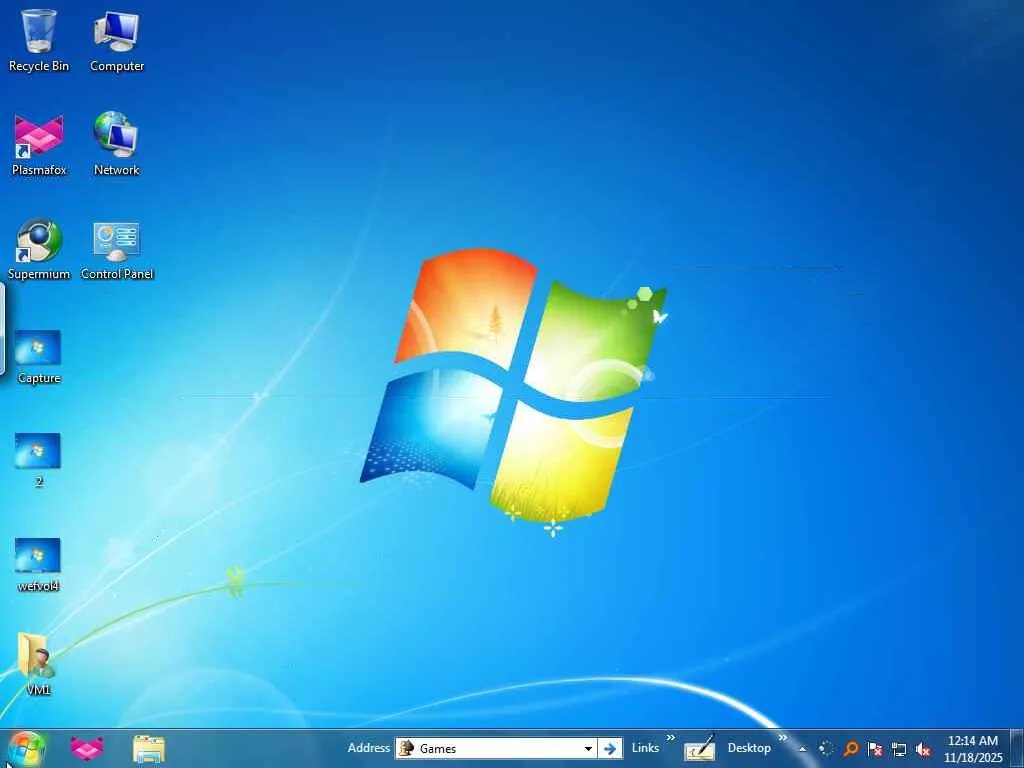This screenshot has height=768, width=1024.
Task: Select the Plasmafox shortcut on desktop
Action: pyautogui.click(x=39, y=144)
